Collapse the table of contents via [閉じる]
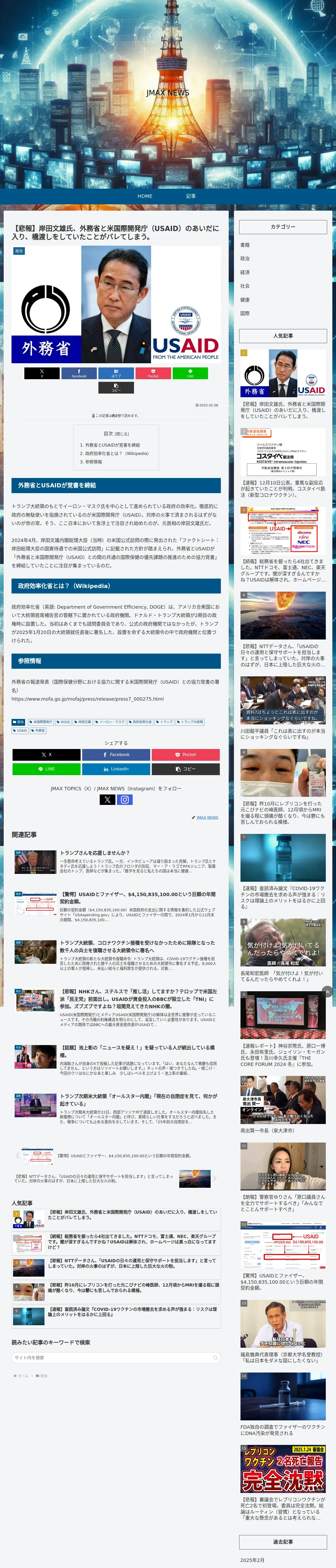336x1568 pixels. pyautogui.click(x=121, y=434)
